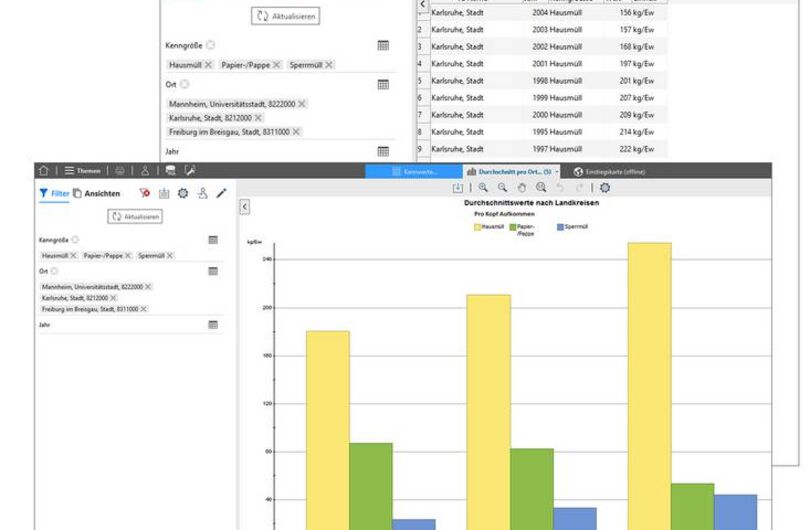The image size is (810, 530).
Task: Open chart settings gear above the bar chart
Action: [605, 187]
